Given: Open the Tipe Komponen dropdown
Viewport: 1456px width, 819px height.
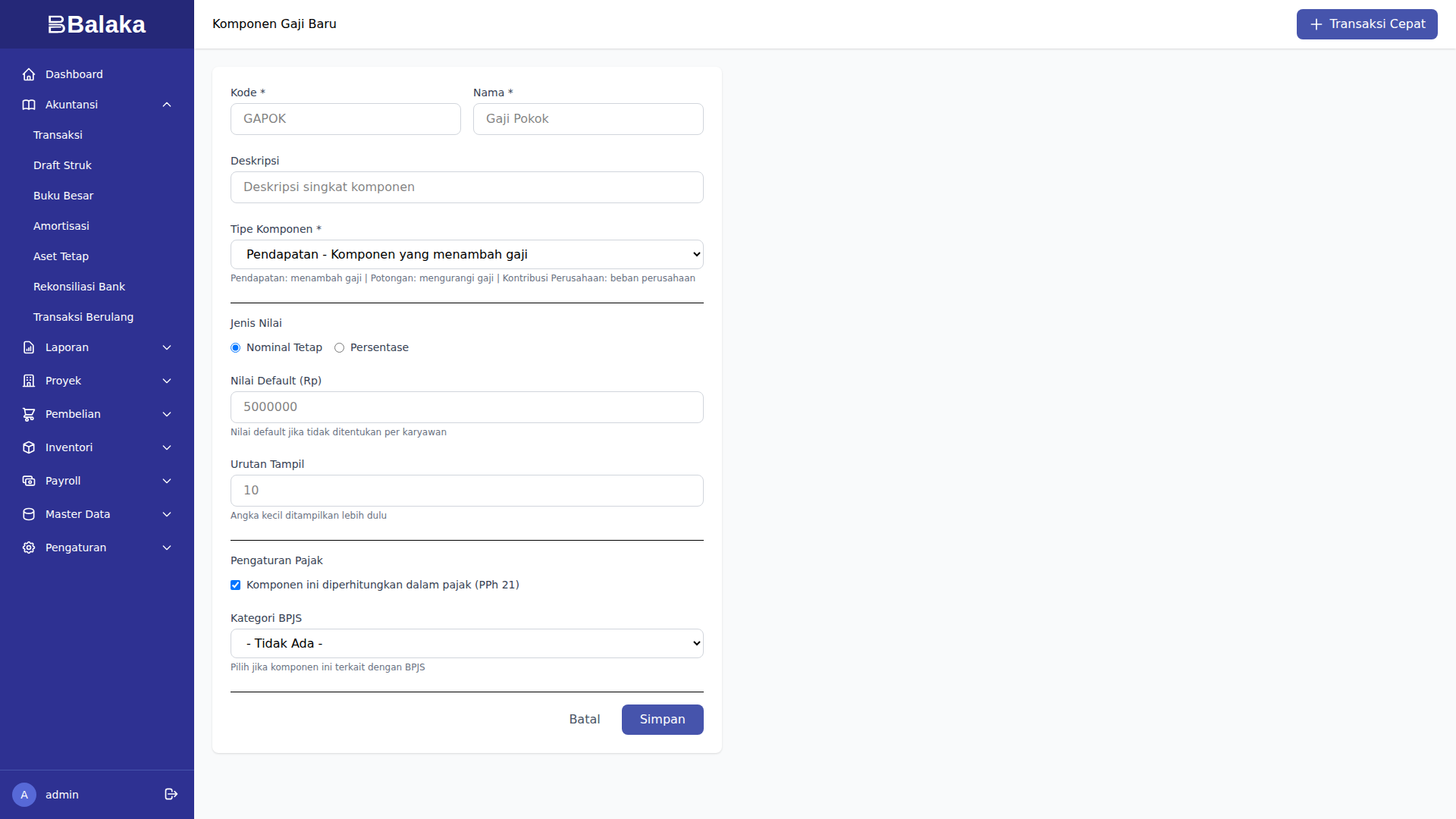Looking at the screenshot, I should click(466, 254).
